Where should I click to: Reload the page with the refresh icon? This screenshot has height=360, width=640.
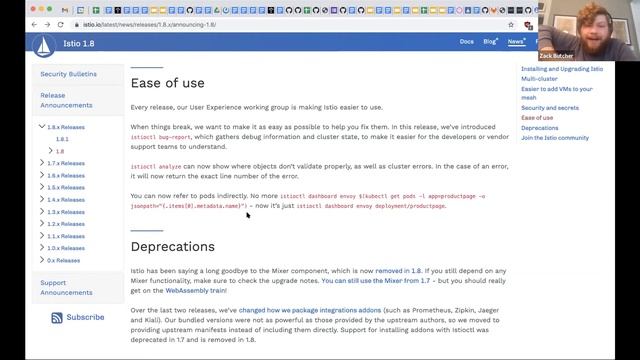coord(60,24)
